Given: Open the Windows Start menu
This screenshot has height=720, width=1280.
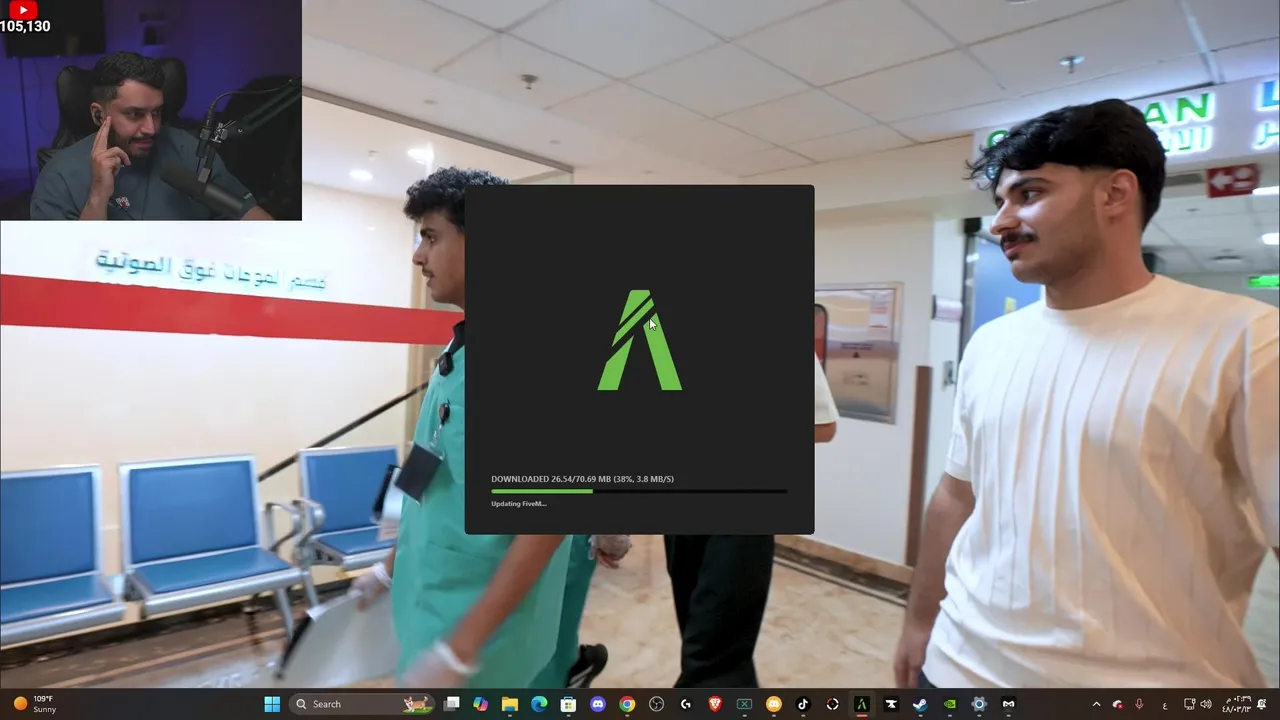Looking at the screenshot, I should tap(272, 704).
